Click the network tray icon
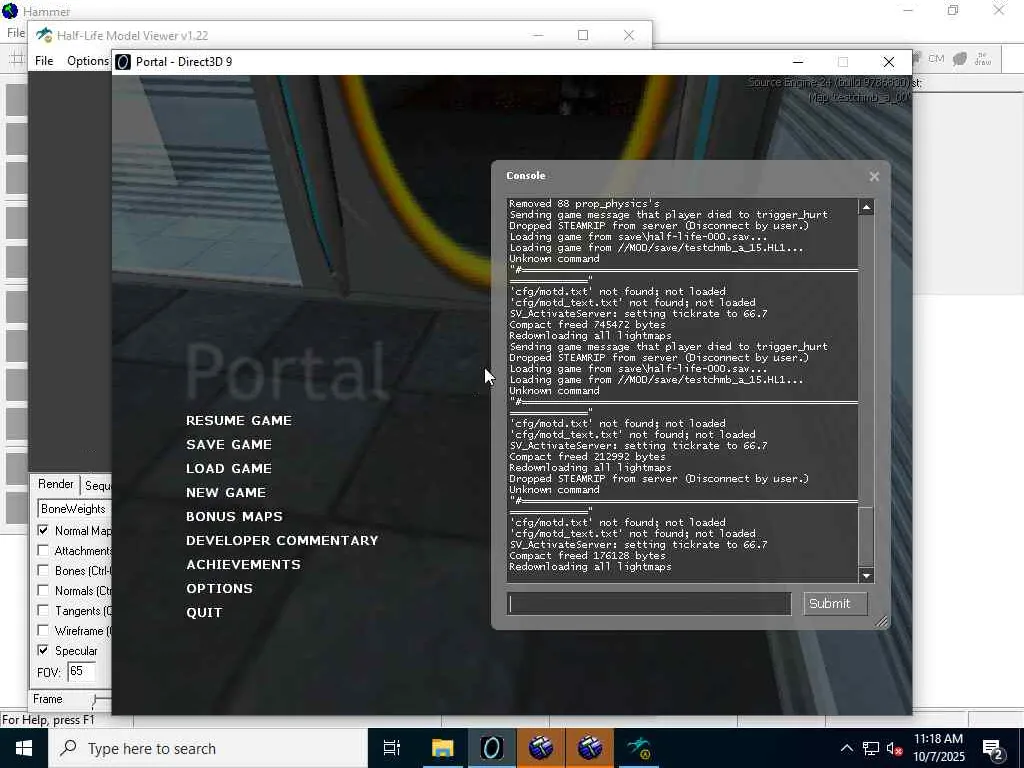1024x768 pixels. (x=871, y=749)
